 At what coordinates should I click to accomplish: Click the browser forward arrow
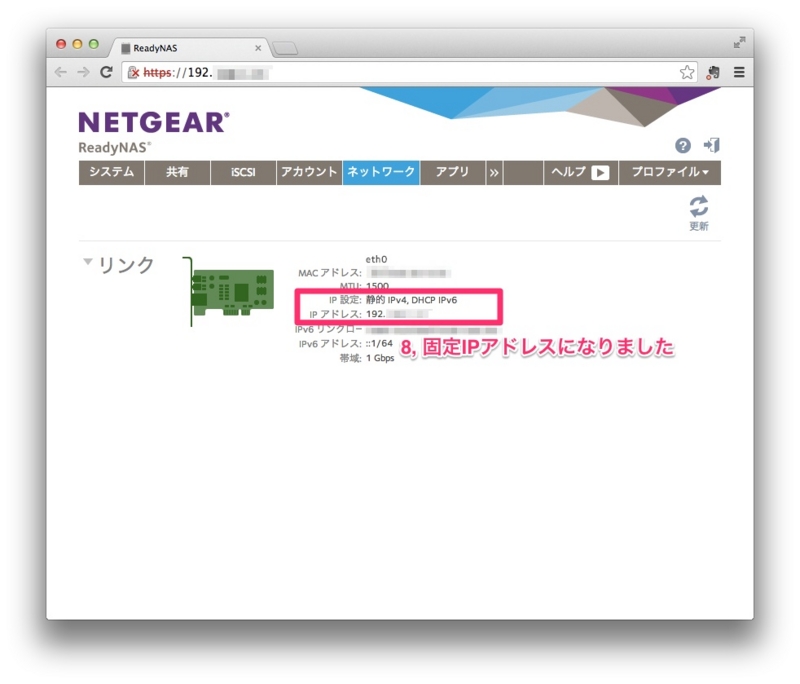point(83,72)
